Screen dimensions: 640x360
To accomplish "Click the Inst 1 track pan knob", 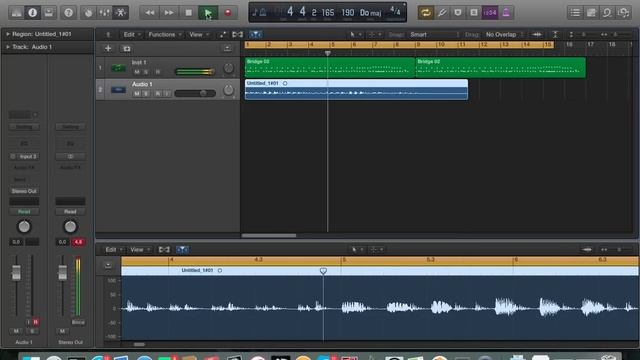I will pyautogui.click(x=229, y=68).
